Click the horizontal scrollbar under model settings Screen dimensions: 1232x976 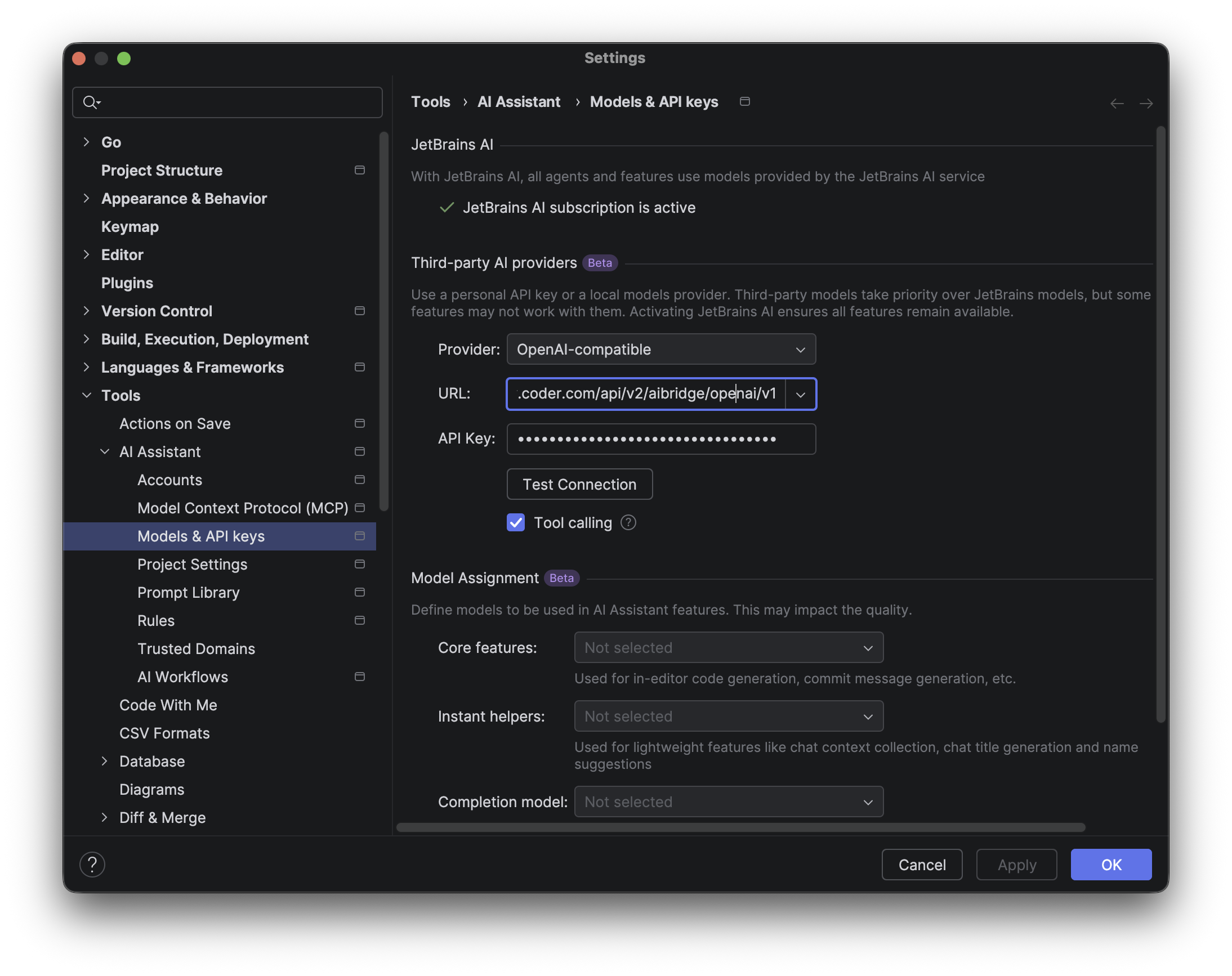740,827
